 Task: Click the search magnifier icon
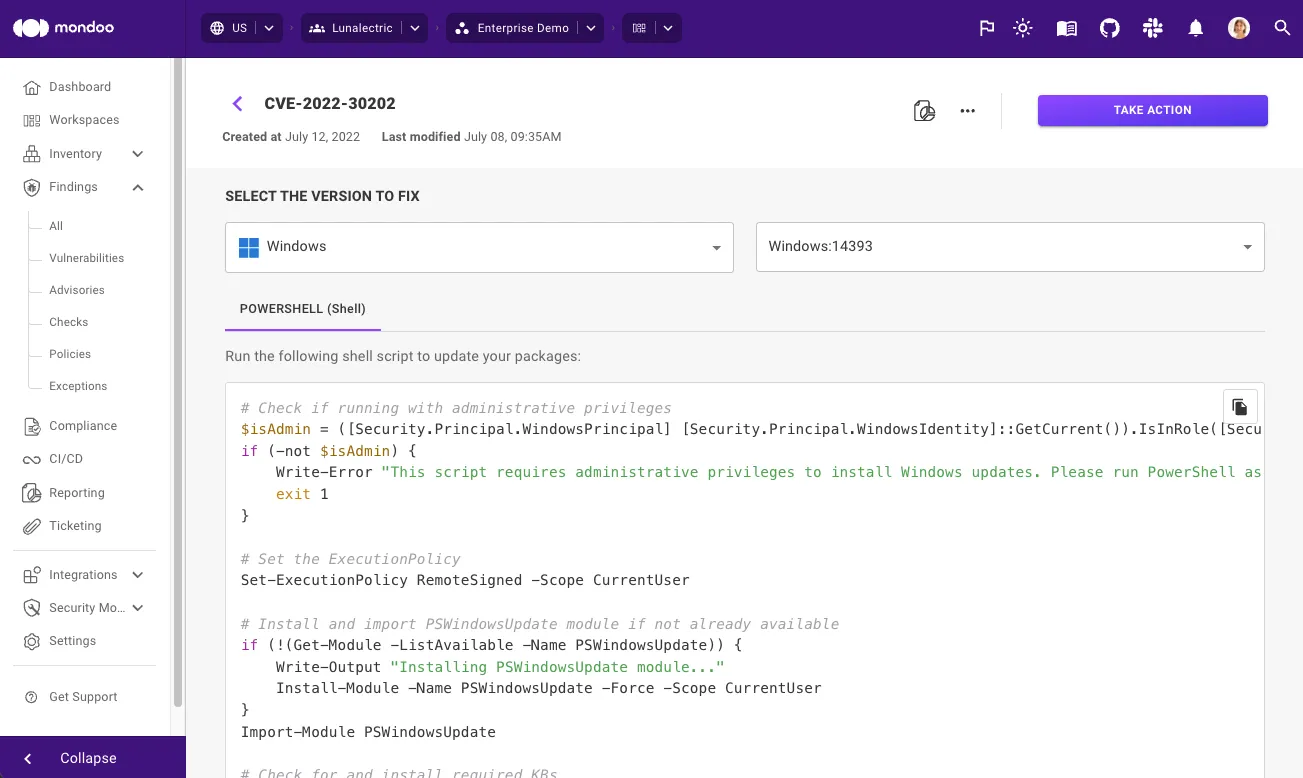[1282, 28]
